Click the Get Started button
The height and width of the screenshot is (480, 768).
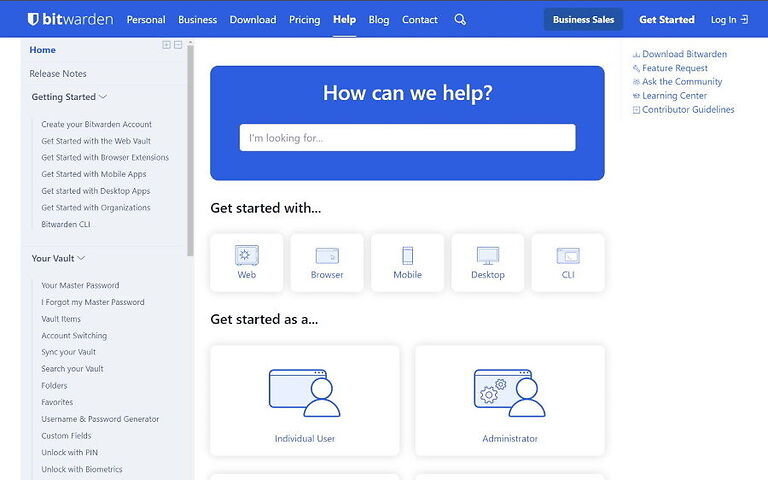click(x=667, y=20)
